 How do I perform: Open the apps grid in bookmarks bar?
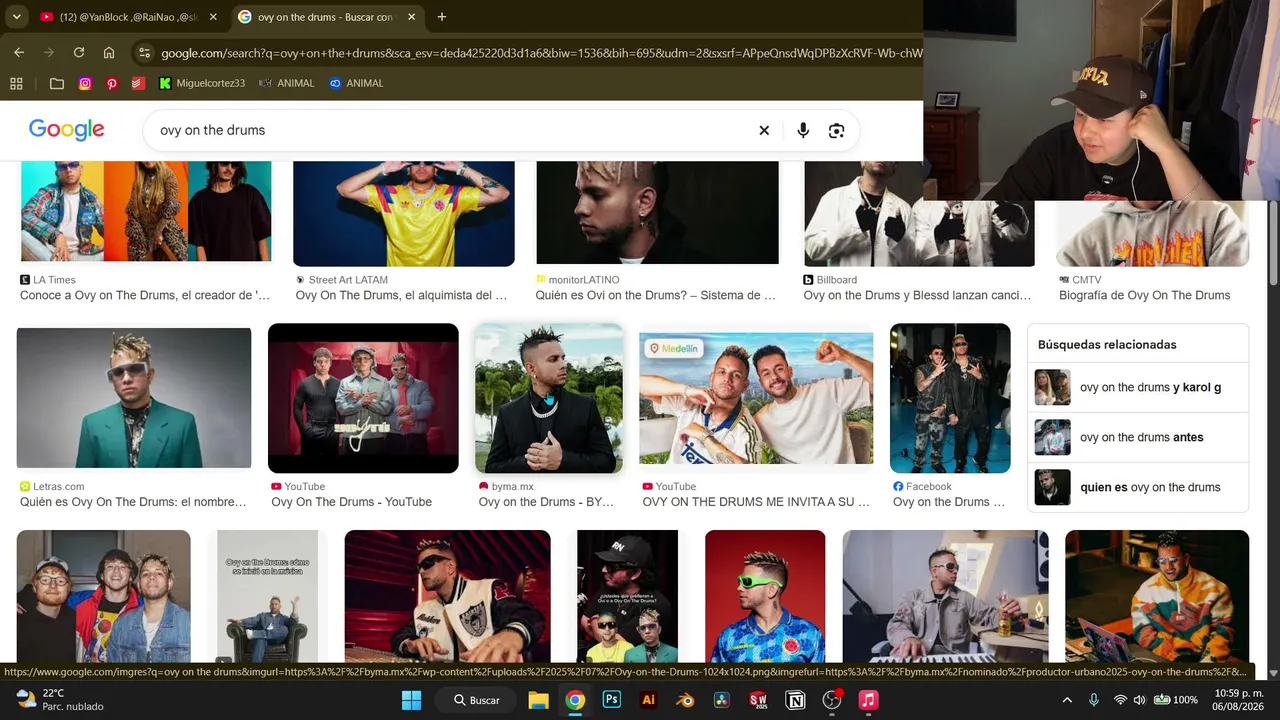coord(16,83)
